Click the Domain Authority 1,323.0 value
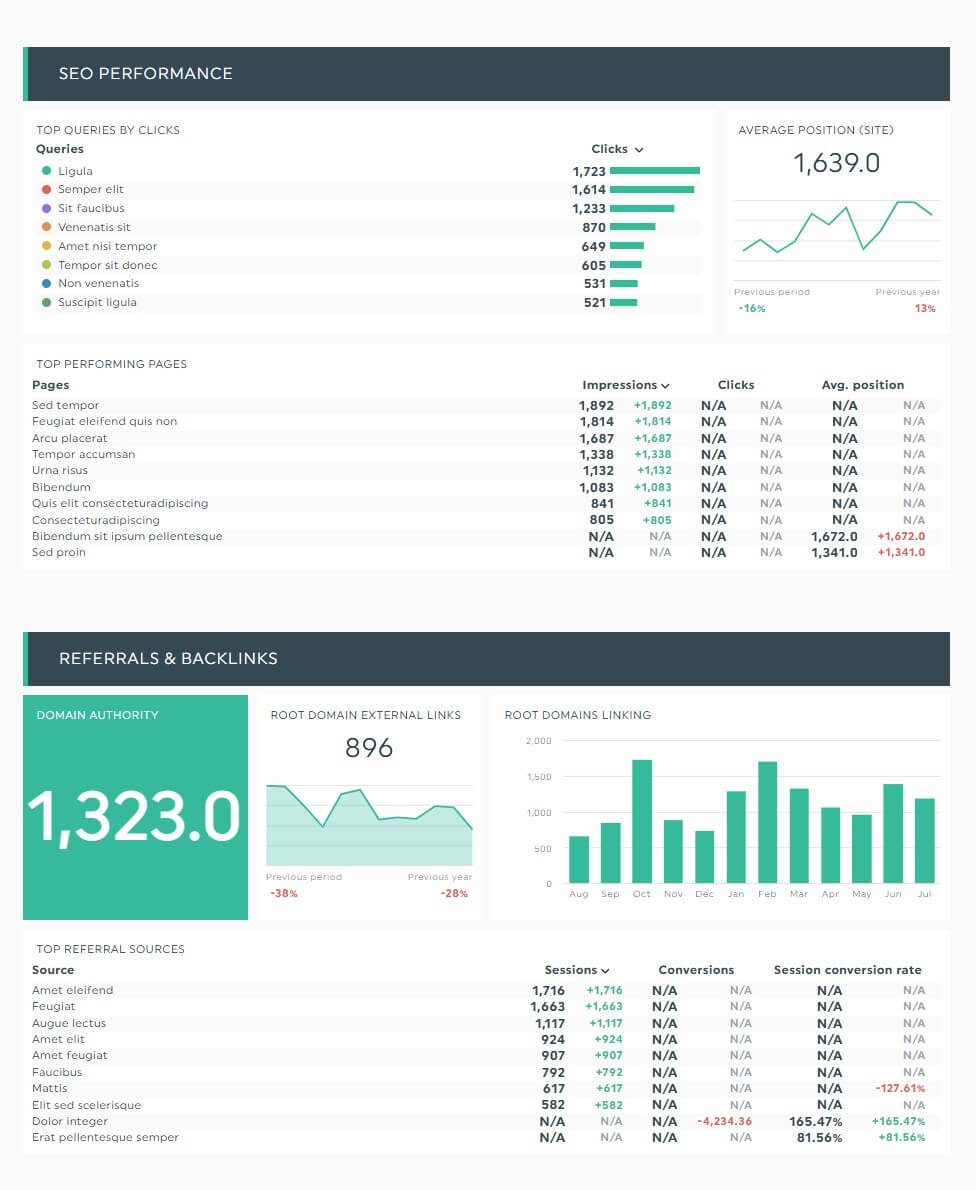Screen dimensions: 976x1190 click(x=134, y=817)
